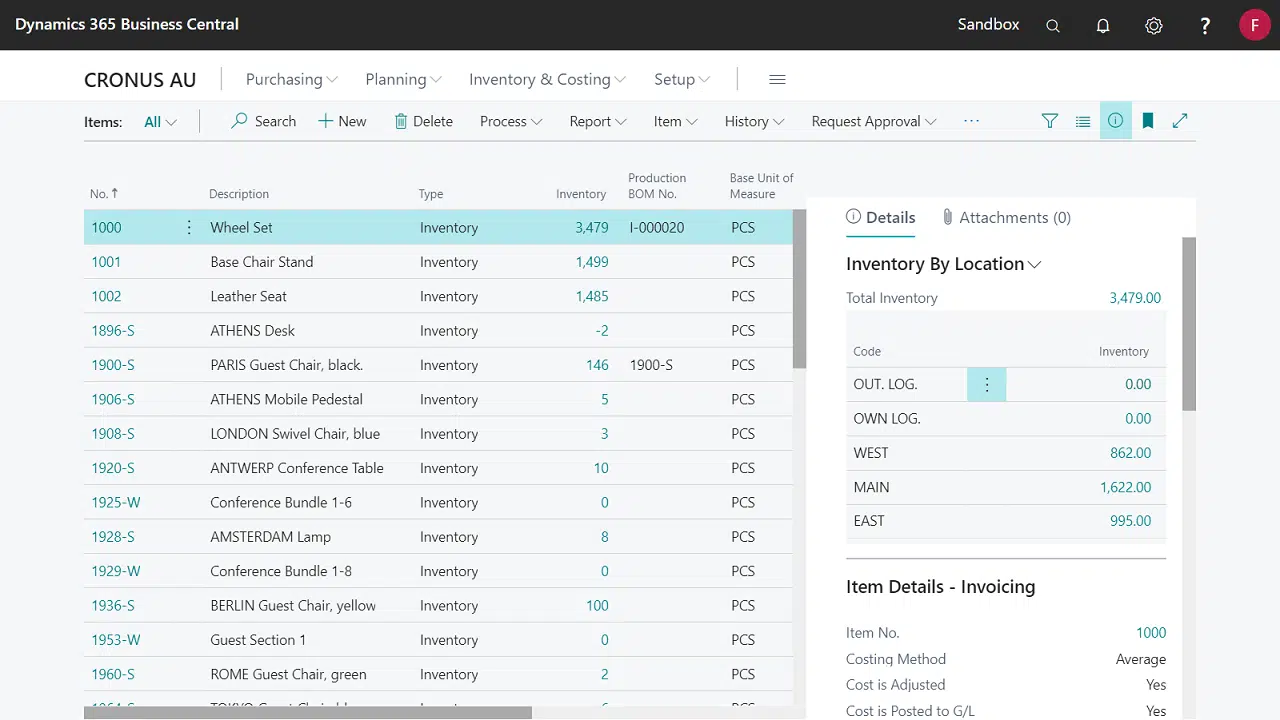Open the global search magnifier icon
Viewport: 1280px width, 720px height.
(1053, 26)
